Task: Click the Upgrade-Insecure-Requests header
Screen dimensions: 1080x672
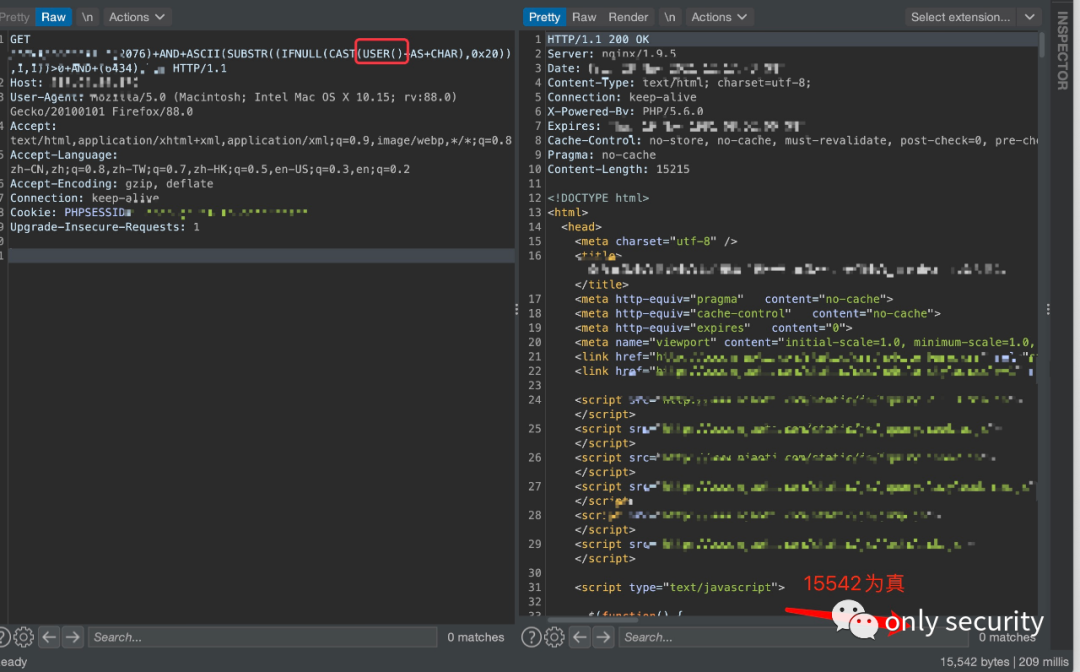Action: point(105,227)
